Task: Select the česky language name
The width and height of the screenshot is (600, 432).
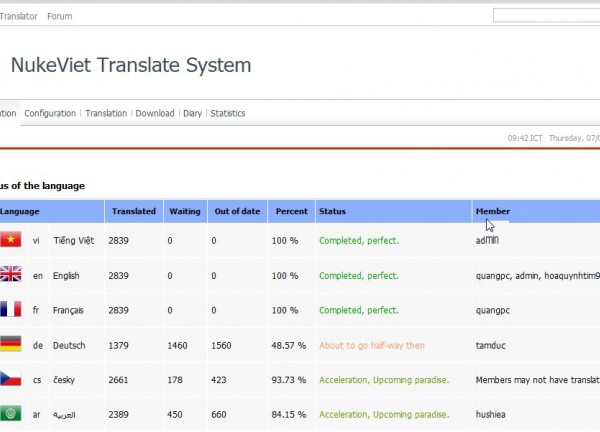Action: (x=64, y=380)
